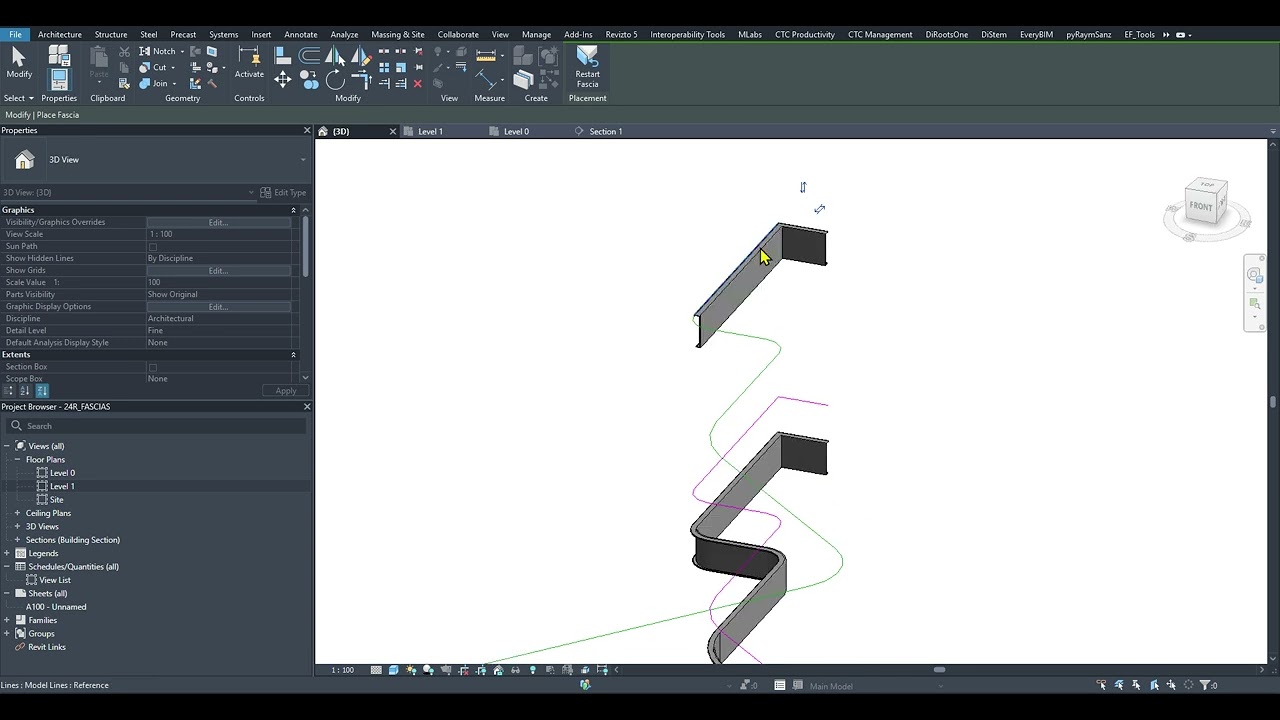Close the Project Browser panel

point(306,407)
